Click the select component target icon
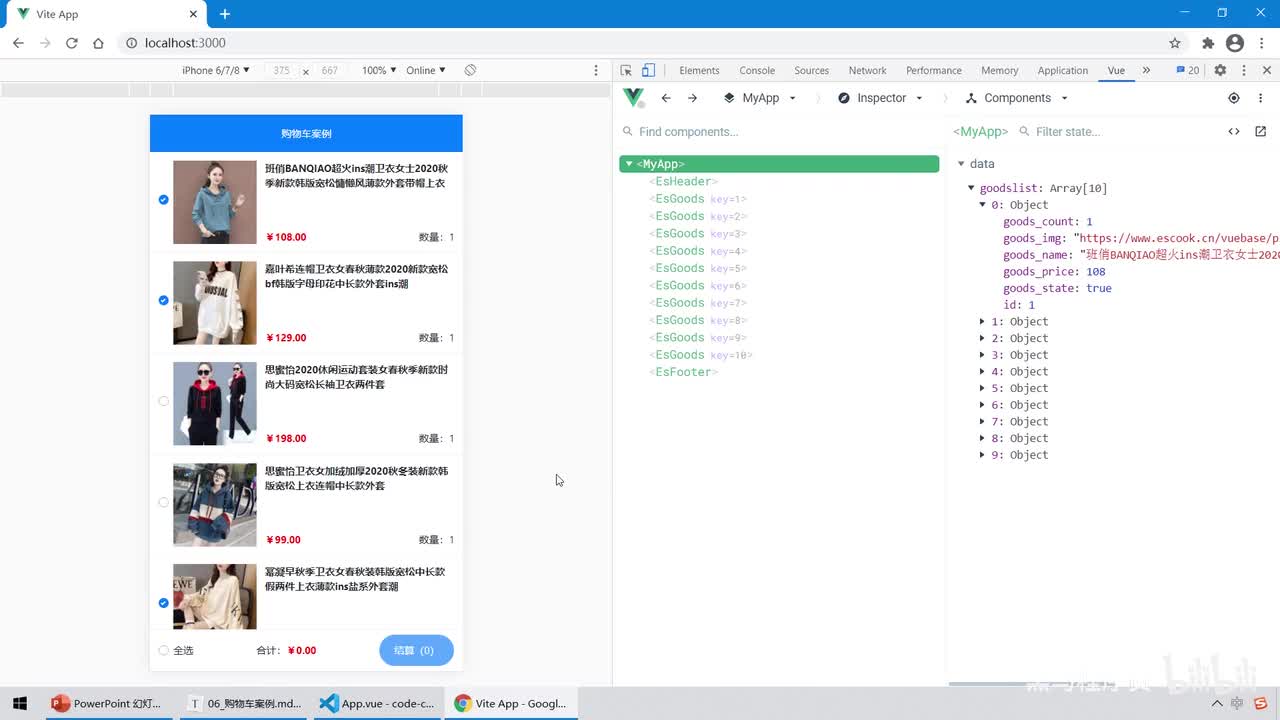Image resolution: width=1280 pixels, height=720 pixels. [x=1234, y=98]
